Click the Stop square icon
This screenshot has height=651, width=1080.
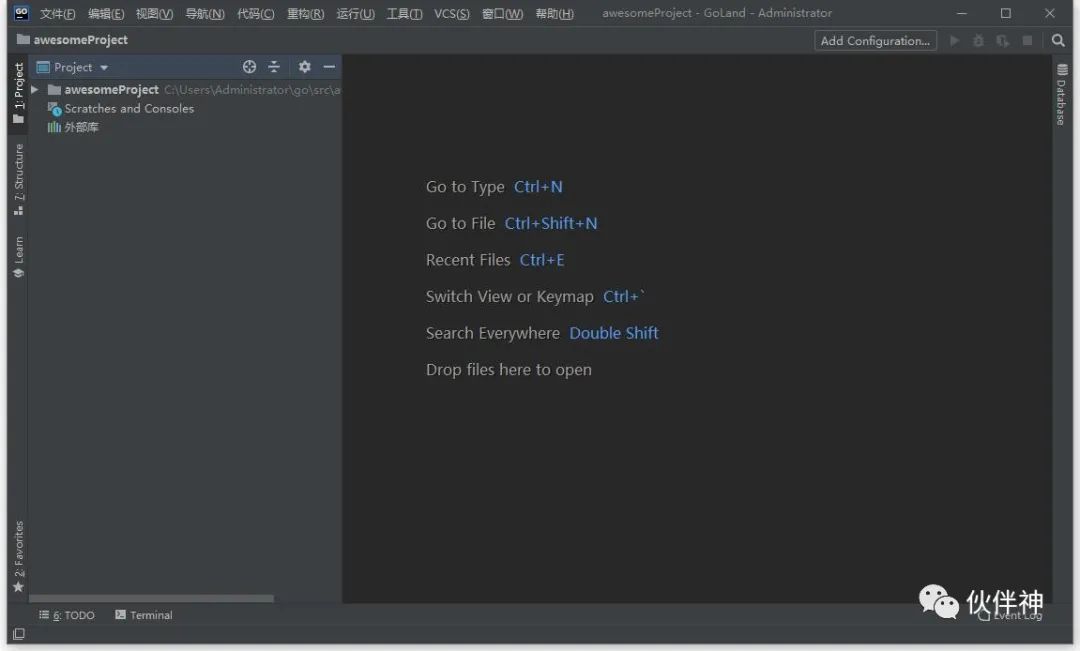click(x=1027, y=41)
